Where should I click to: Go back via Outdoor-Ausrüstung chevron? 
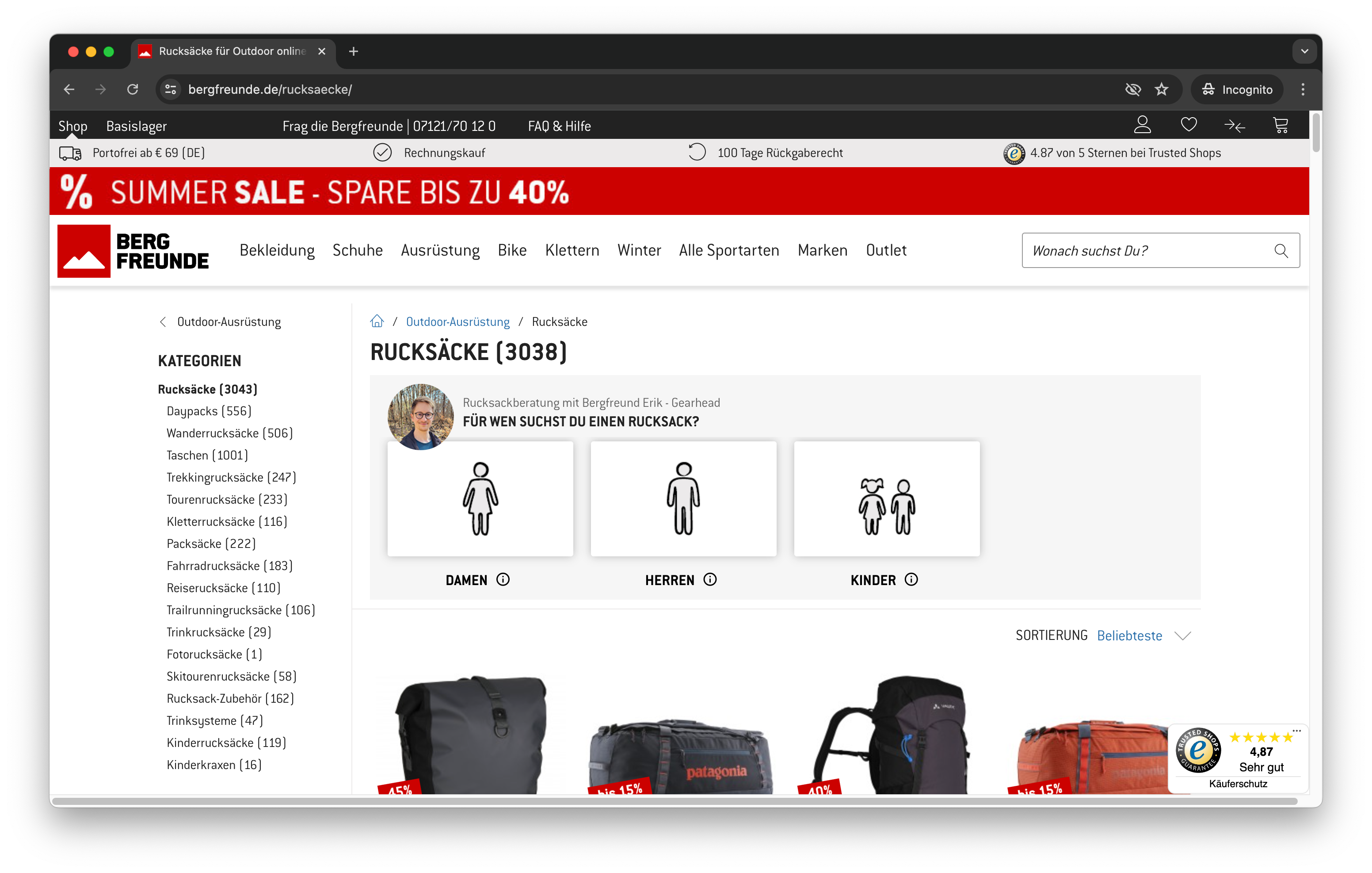(x=163, y=322)
